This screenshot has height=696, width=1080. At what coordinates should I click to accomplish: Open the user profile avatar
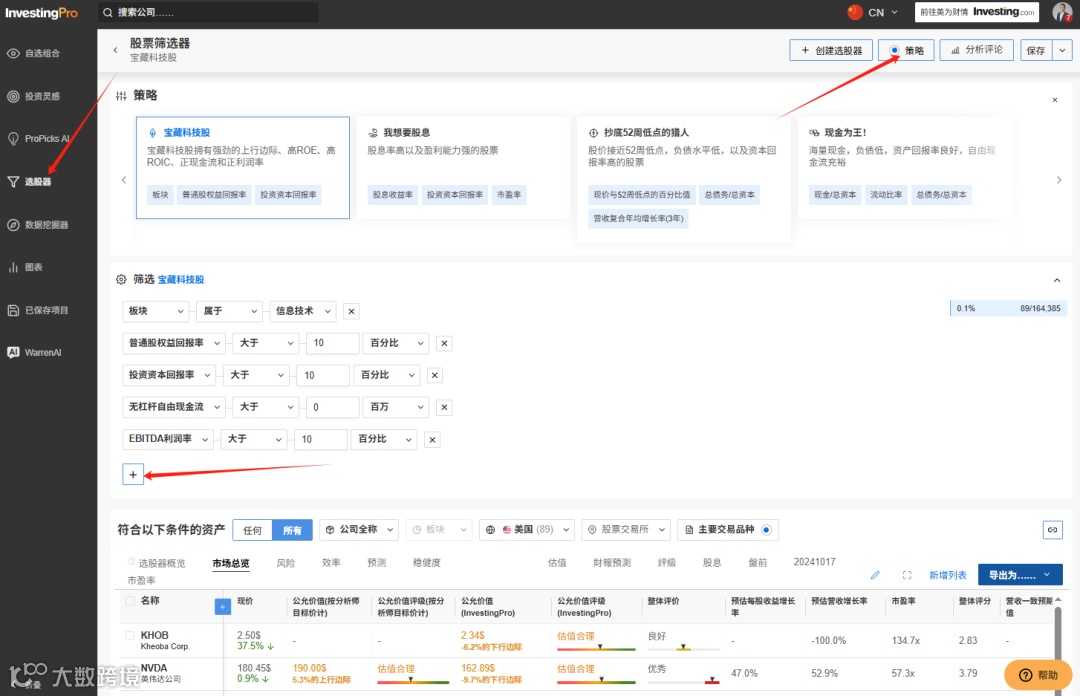(x=1063, y=12)
